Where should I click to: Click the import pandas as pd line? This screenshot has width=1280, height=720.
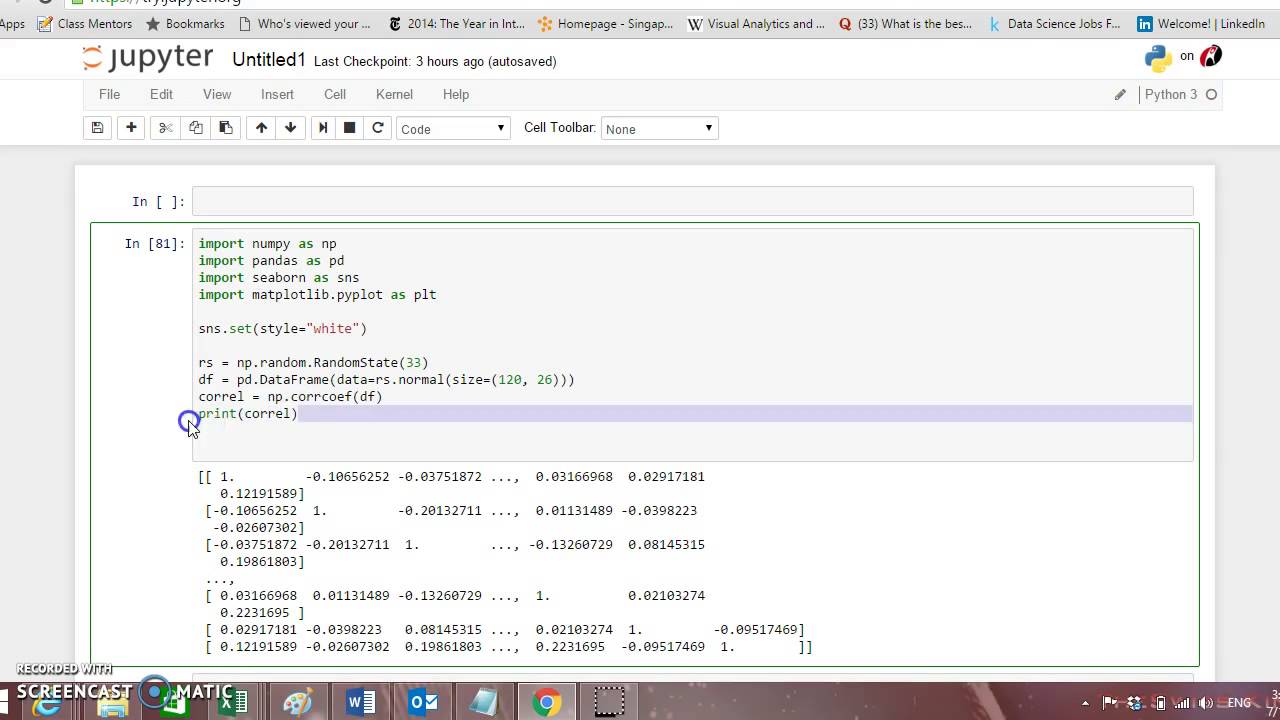(x=271, y=260)
